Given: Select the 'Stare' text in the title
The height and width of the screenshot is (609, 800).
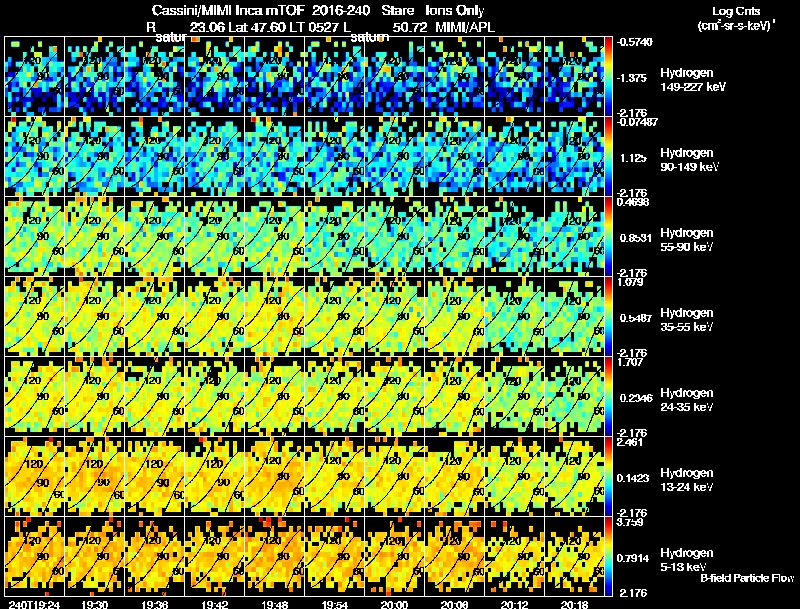Looking at the screenshot, I should pos(397,11).
